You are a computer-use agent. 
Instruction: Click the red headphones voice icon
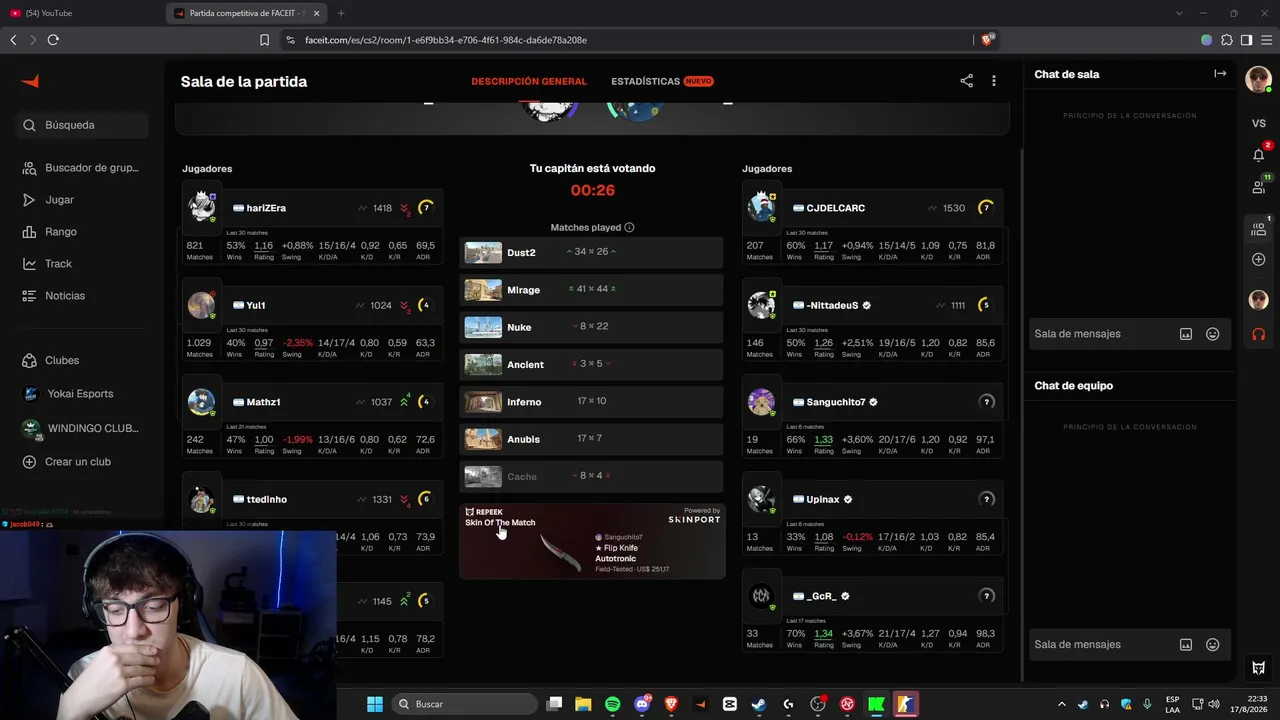[1259, 334]
